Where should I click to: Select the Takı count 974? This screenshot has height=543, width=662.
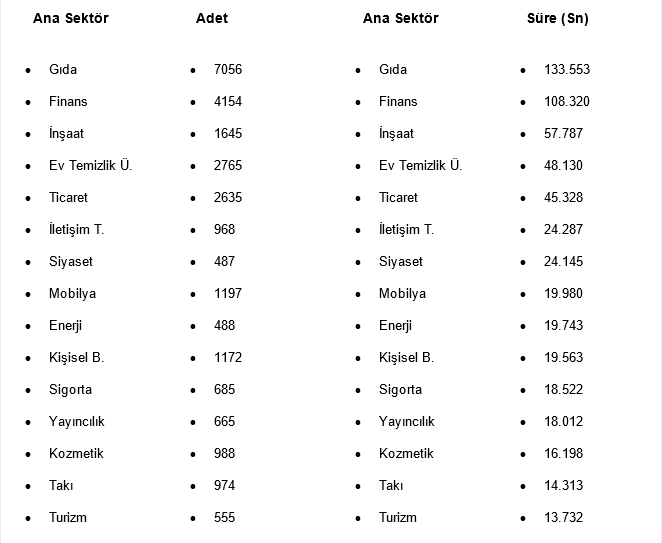tap(225, 486)
